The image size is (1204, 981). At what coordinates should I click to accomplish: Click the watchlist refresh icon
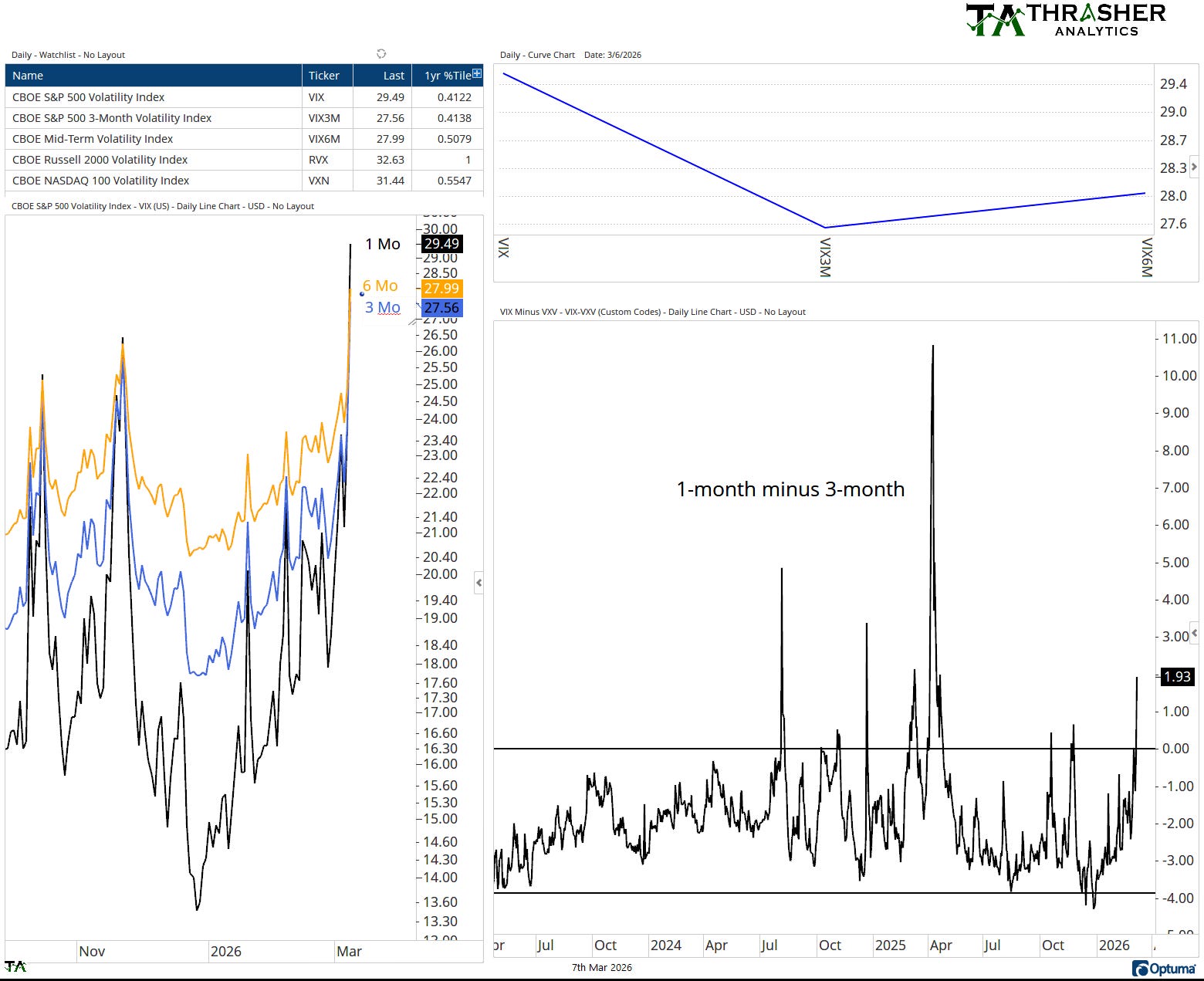pyautogui.click(x=381, y=54)
